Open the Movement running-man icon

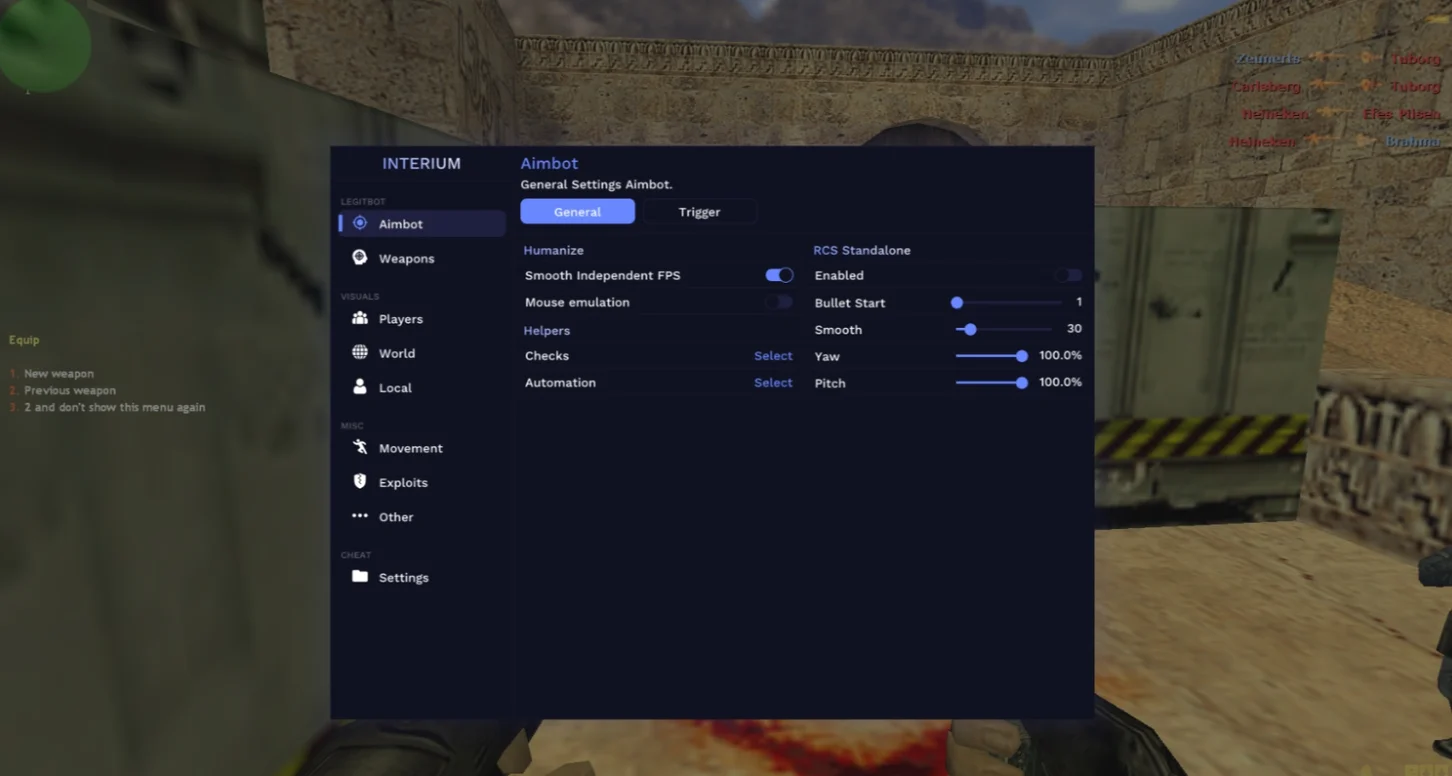point(360,448)
